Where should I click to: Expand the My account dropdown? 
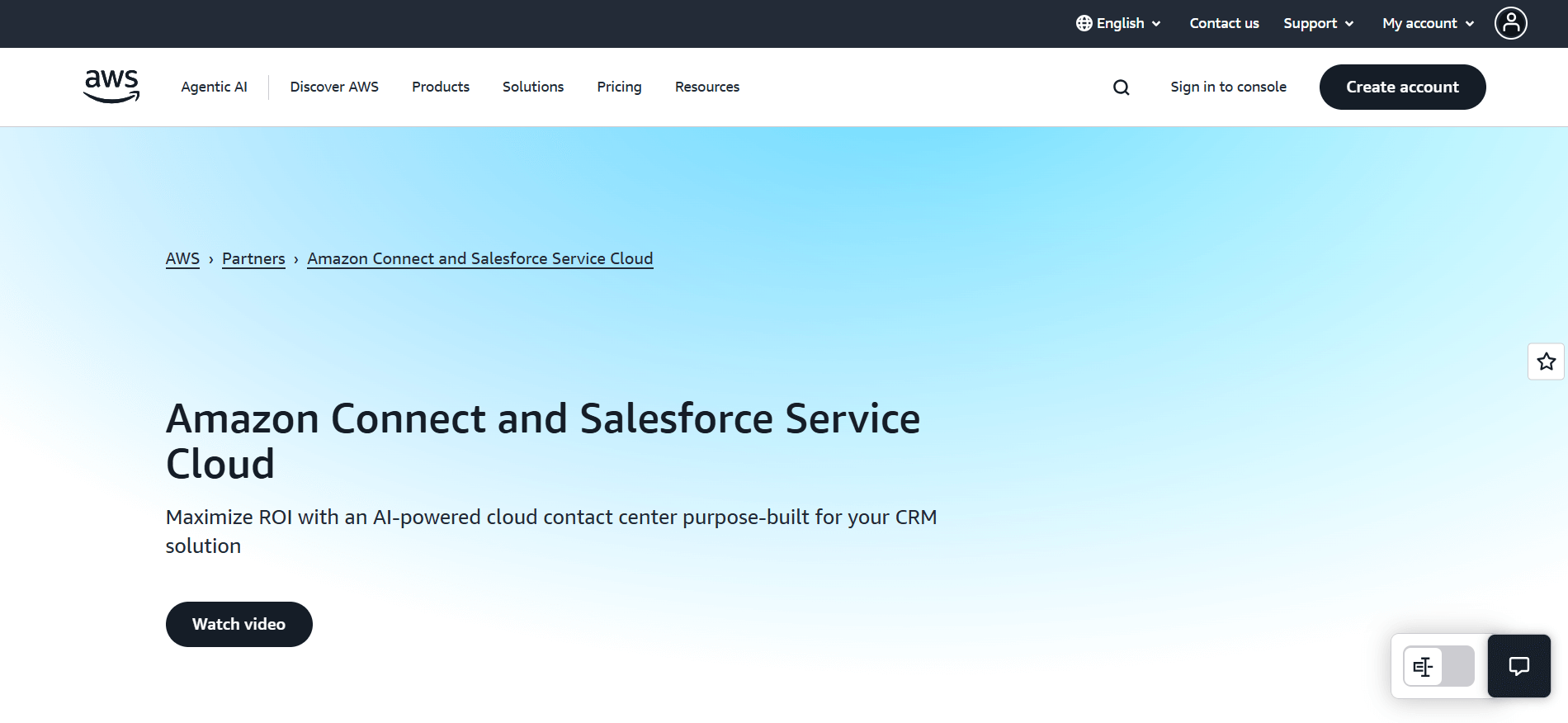(x=1428, y=23)
